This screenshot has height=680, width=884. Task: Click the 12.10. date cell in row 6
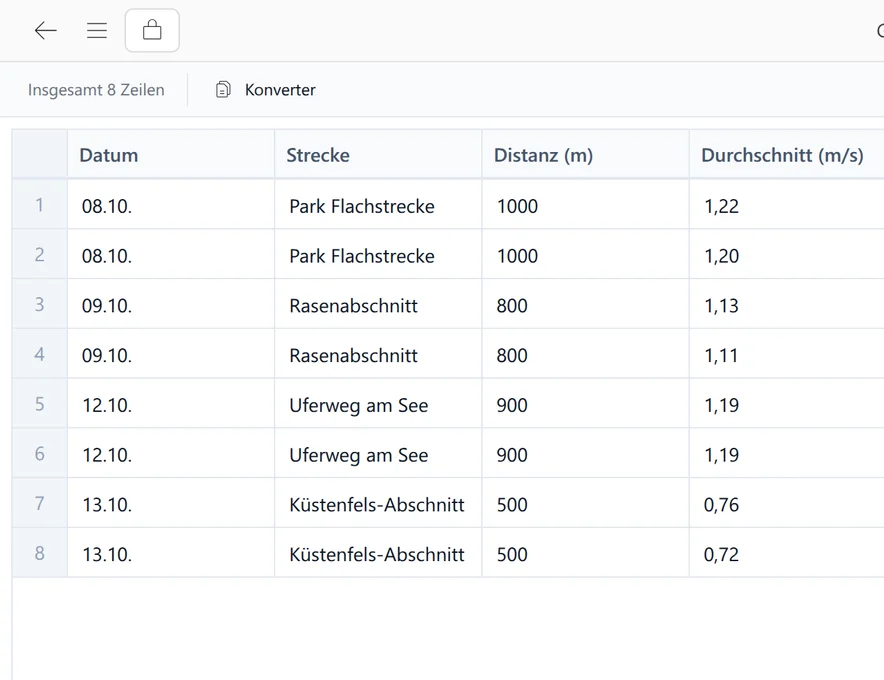click(x=171, y=453)
